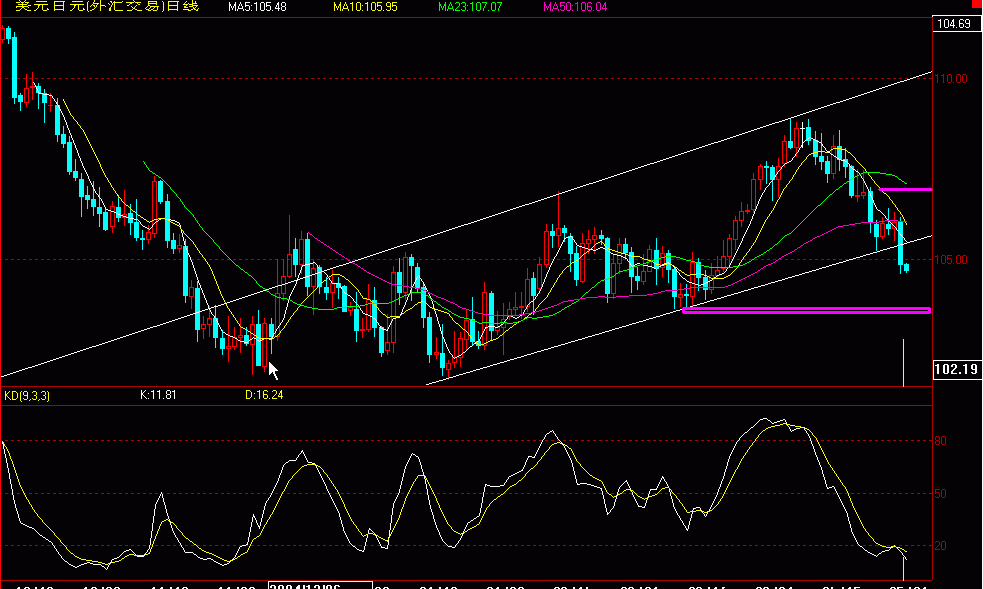Select the MA50:106.04 indicator label
The width and height of the screenshot is (984, 589).
(575, 7)
